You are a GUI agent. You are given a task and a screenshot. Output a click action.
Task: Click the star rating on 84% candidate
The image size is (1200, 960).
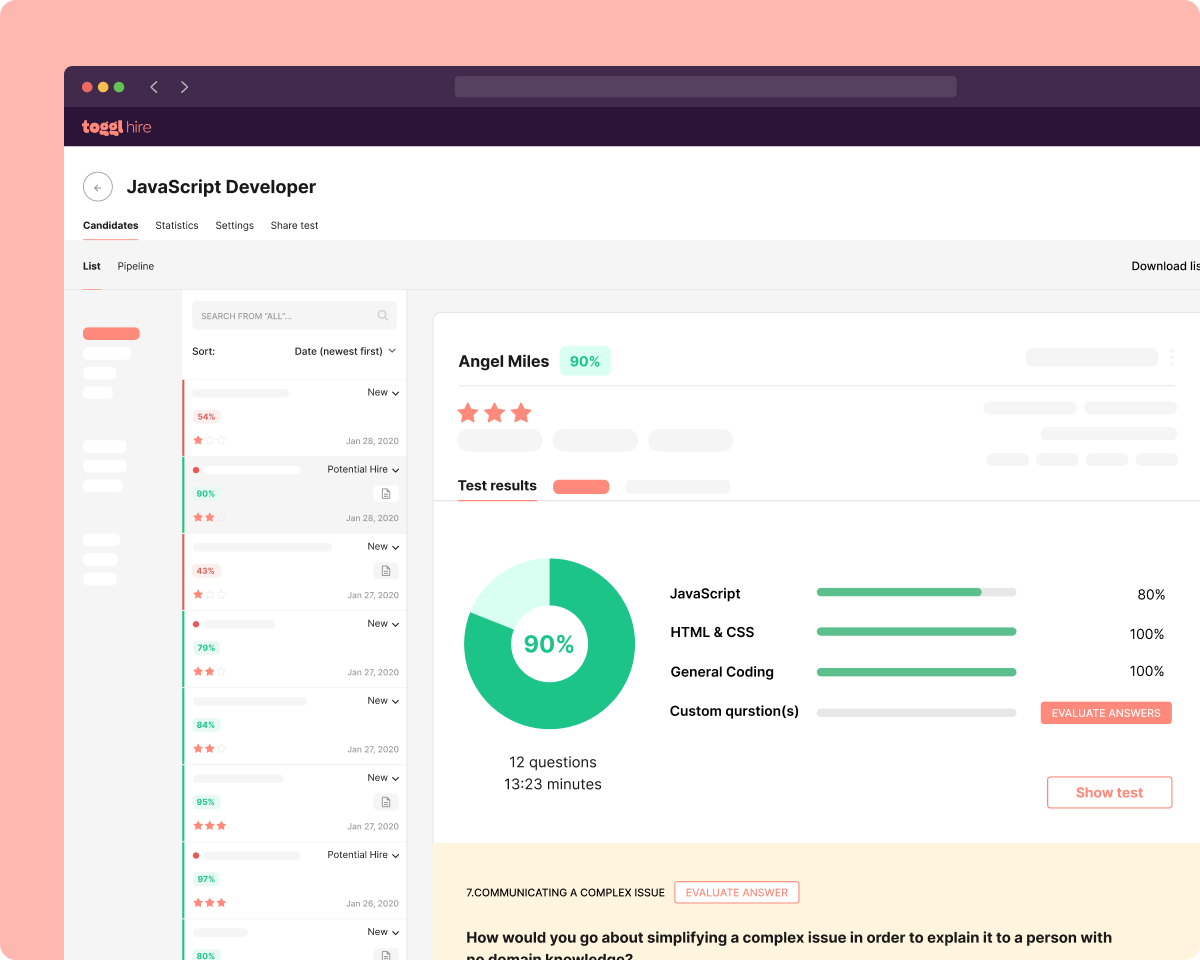tap(210, 748)
